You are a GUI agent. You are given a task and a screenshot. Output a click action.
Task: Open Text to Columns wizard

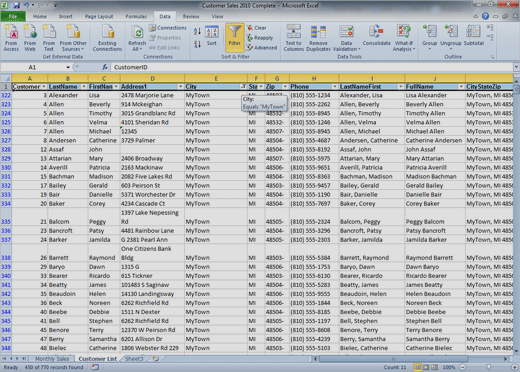tap(293, 38)
